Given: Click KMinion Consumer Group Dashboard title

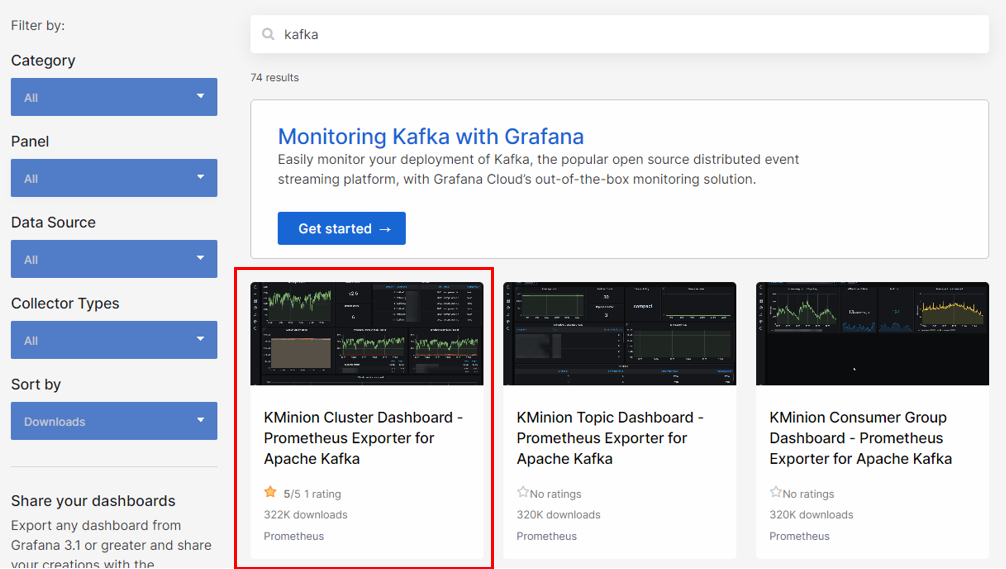Looking at the screenshot, I should click(860, 438).
